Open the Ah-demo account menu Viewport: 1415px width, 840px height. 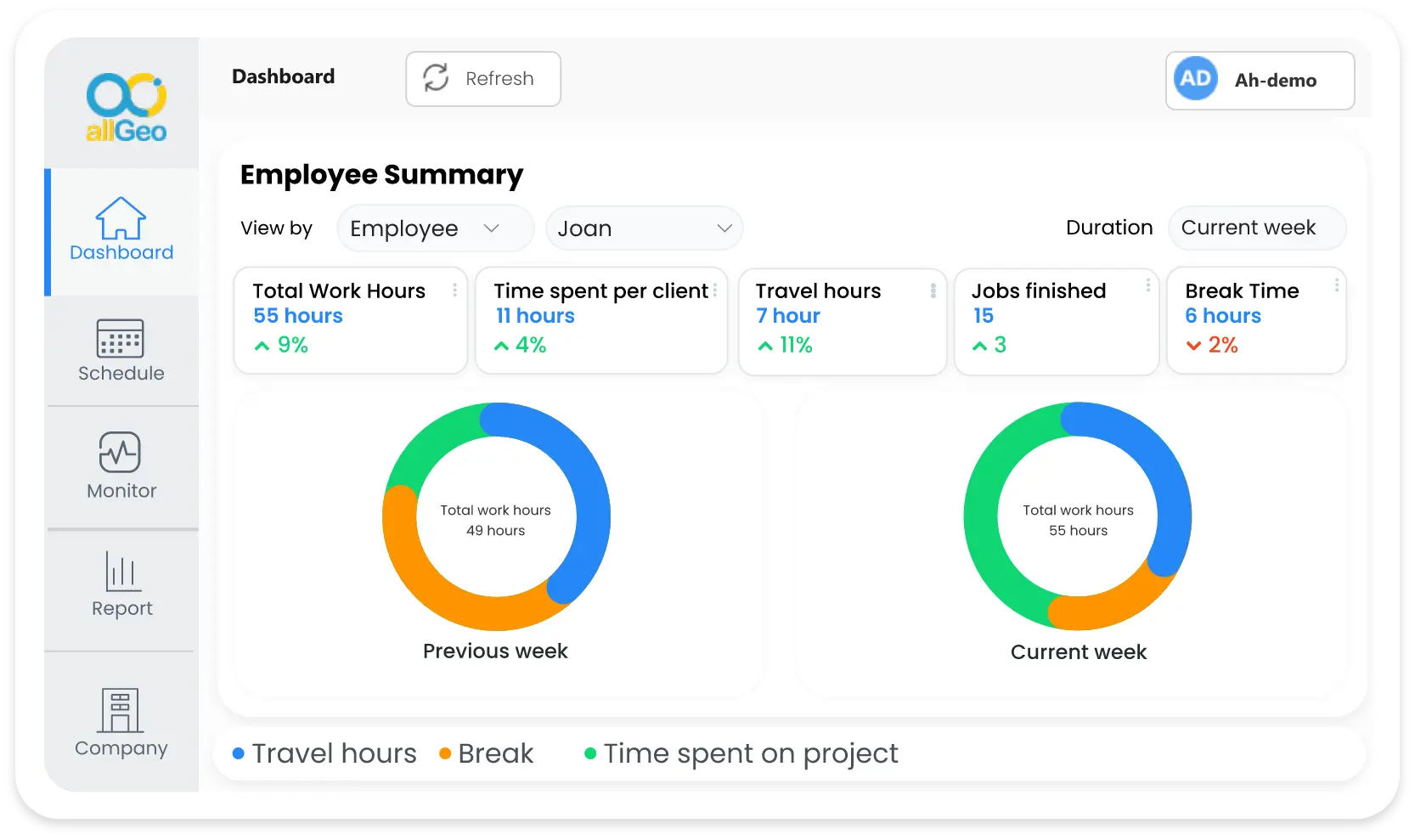click(x=1260, y=81)
